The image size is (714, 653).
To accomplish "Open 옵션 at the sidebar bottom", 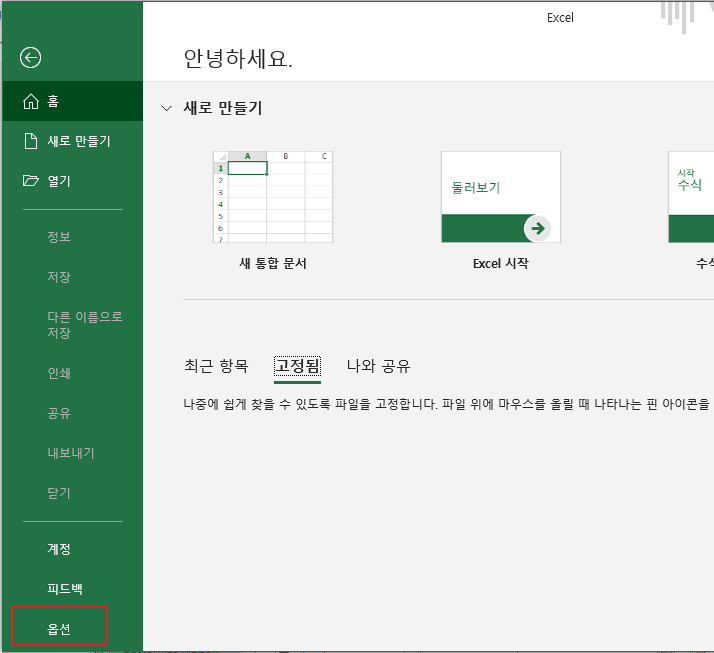I will pos(59,629).
